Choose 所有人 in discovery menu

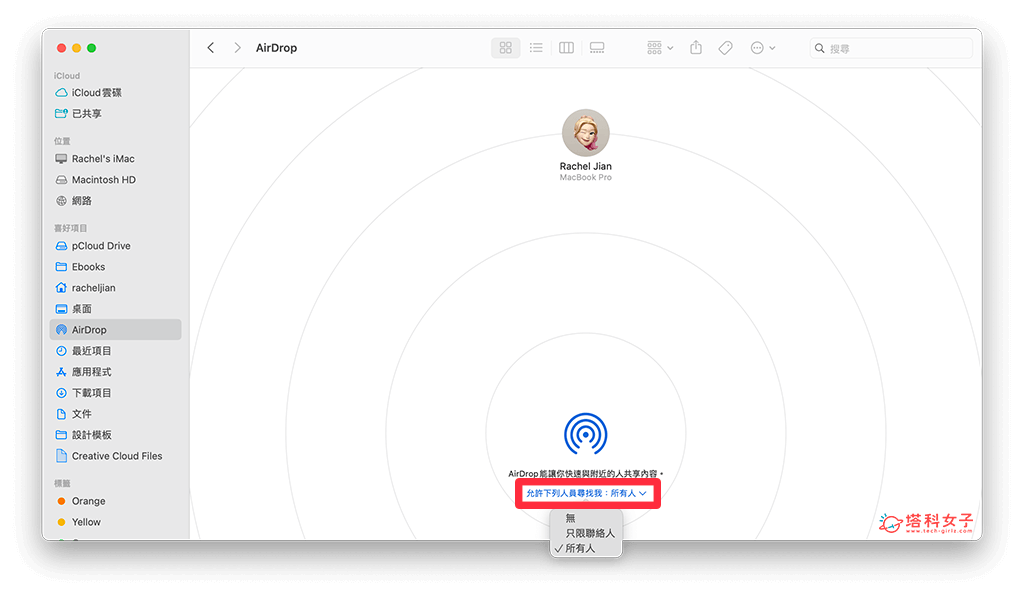coord(586,548)
